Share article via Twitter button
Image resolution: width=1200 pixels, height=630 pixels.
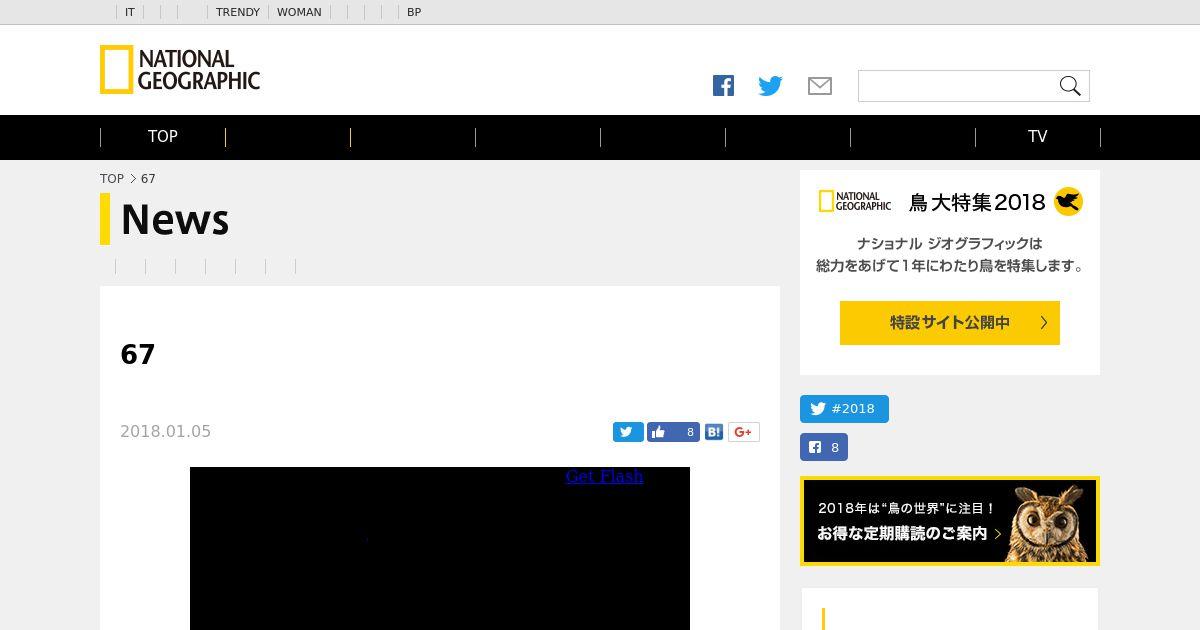click(x=627, y=432)
